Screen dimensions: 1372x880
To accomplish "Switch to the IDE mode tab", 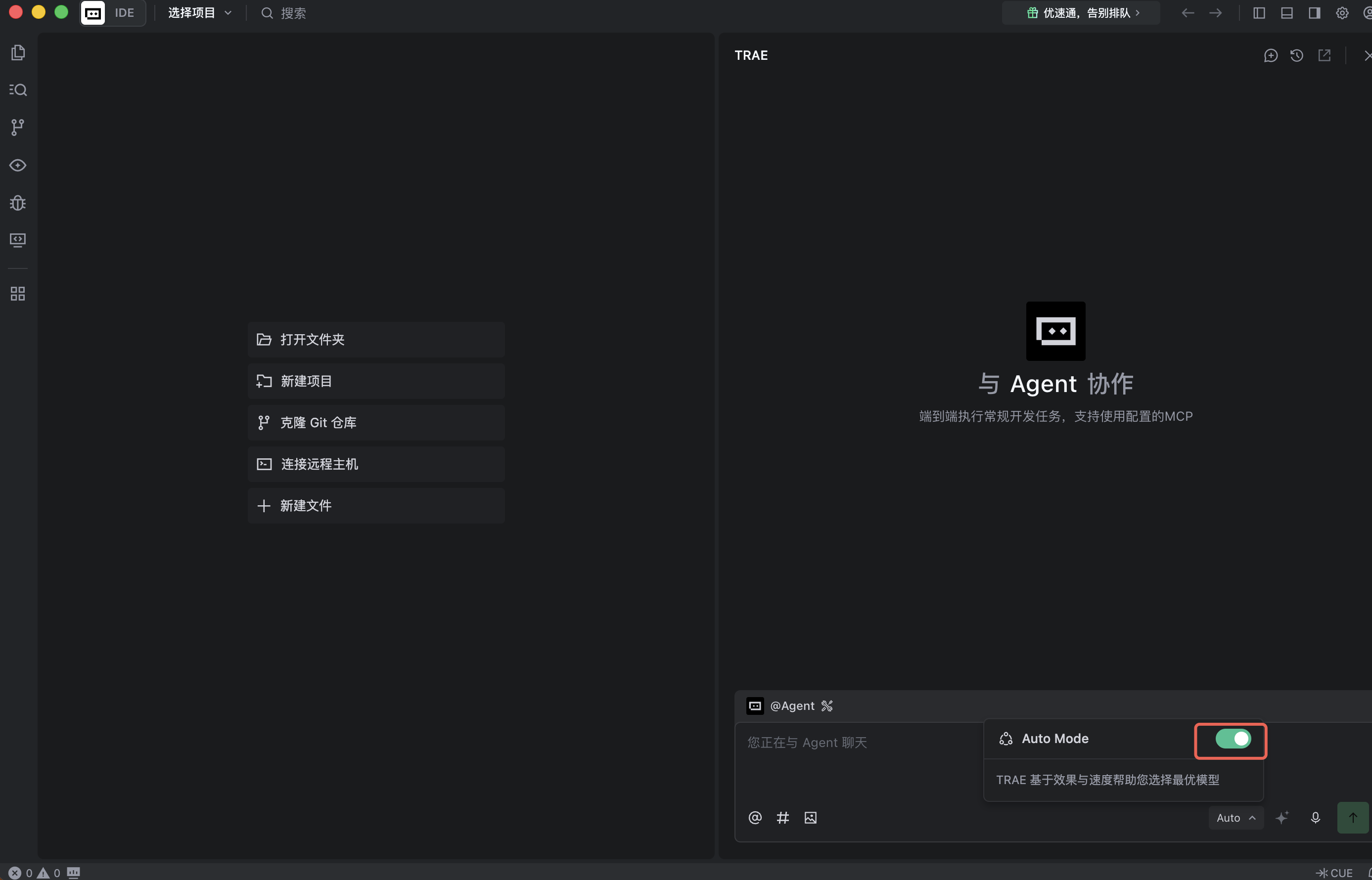I will pos(124,12).
